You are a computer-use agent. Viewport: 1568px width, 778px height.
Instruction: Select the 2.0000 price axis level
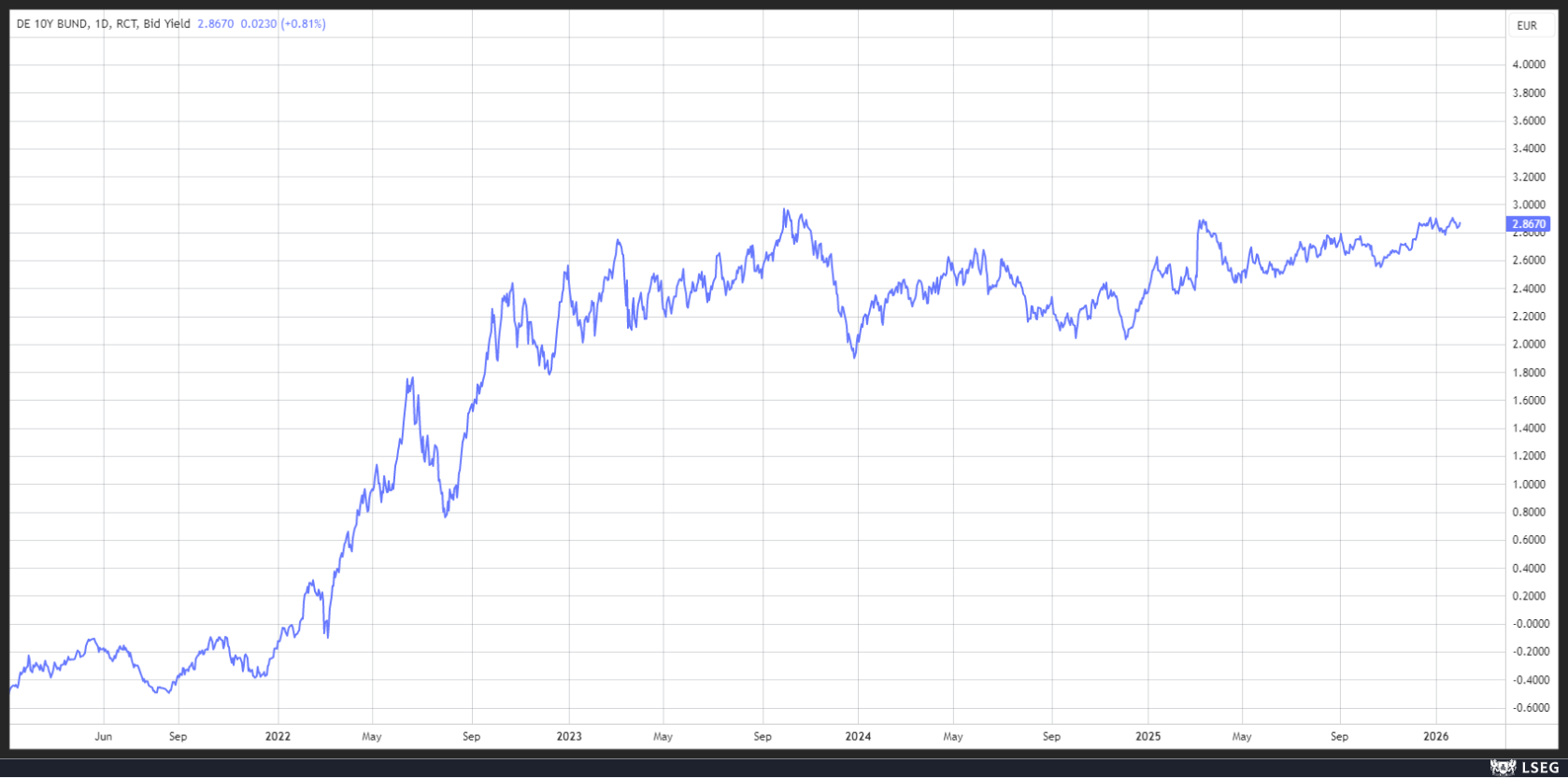[1529, 345]
